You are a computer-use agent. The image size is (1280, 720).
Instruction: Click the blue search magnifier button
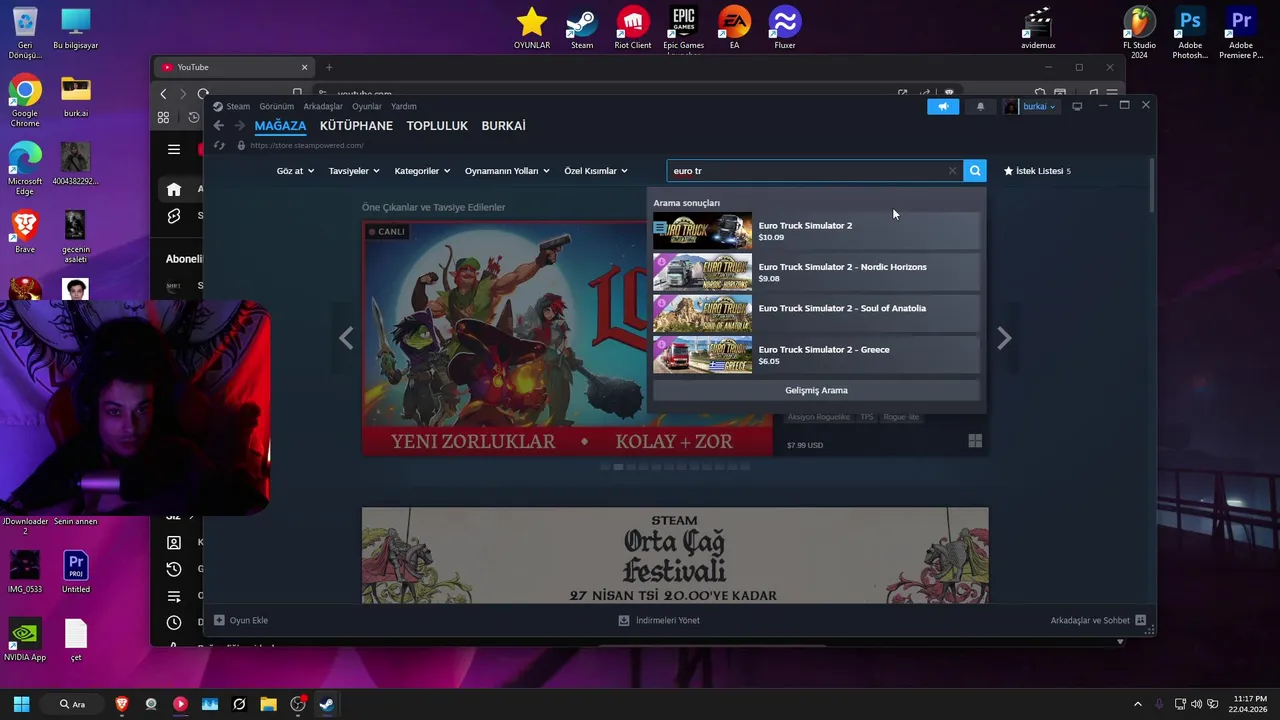pos(975,171)
